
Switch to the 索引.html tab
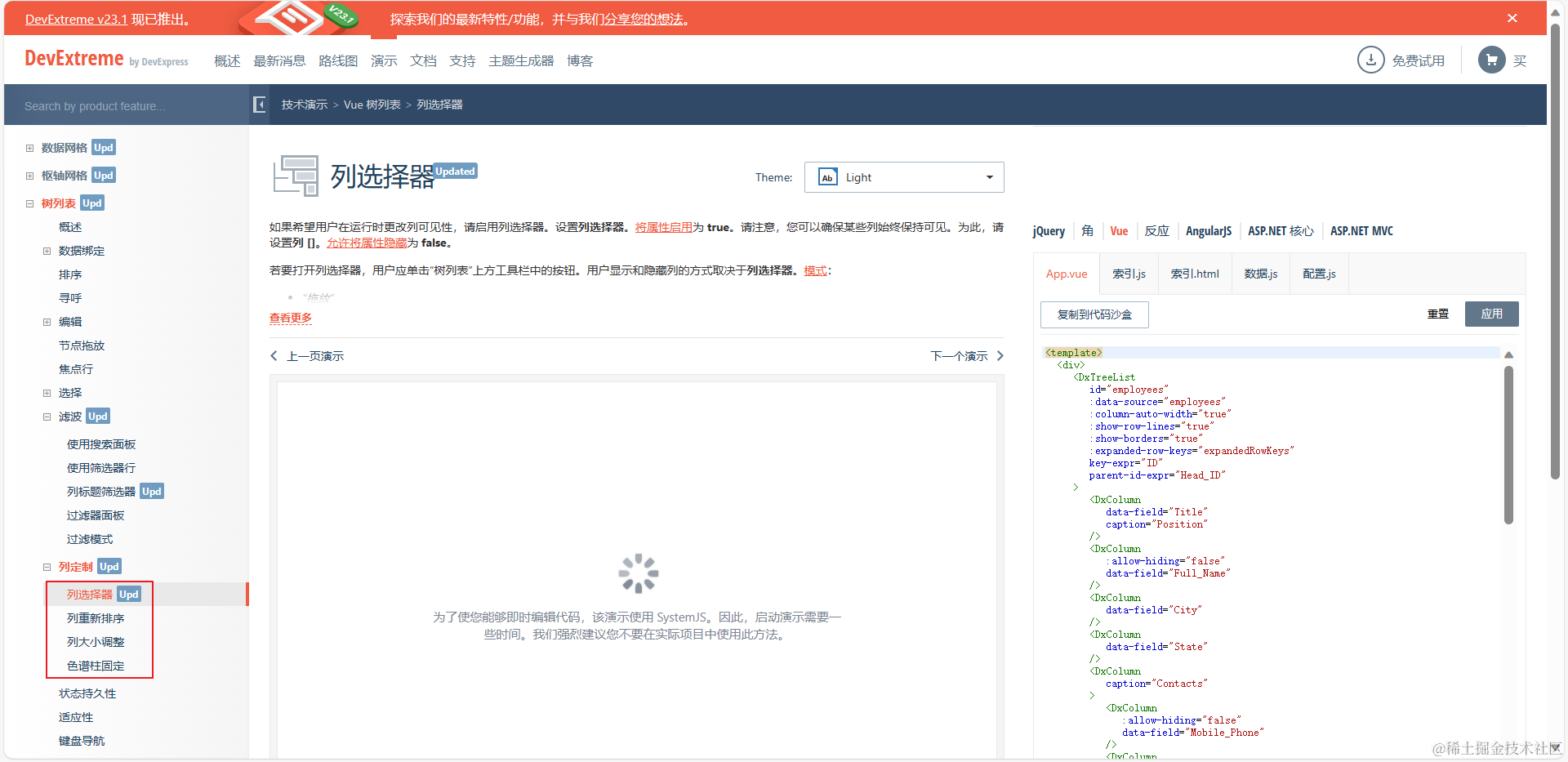[1195, 274]
